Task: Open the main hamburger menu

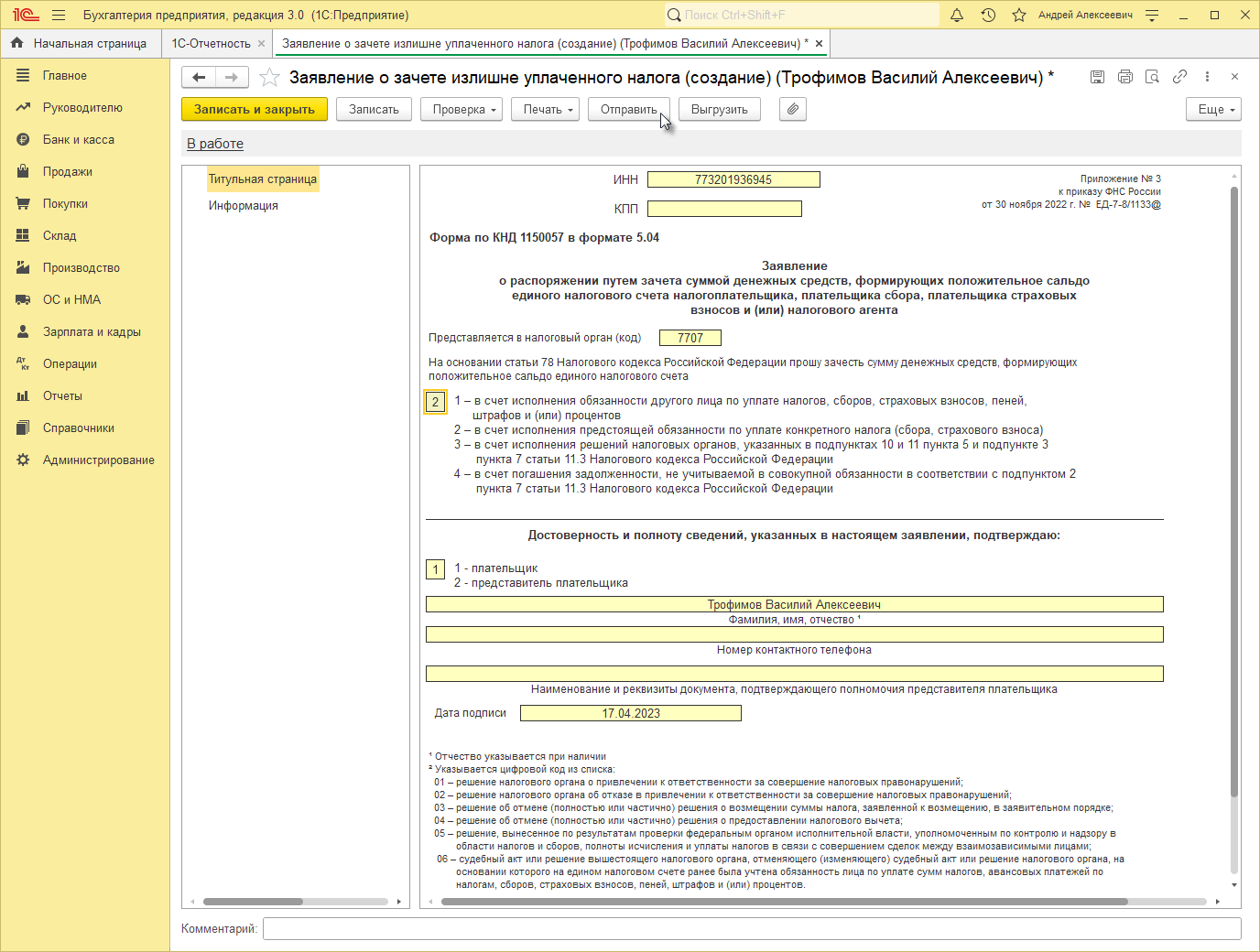Action: click(x=59, y=15)
